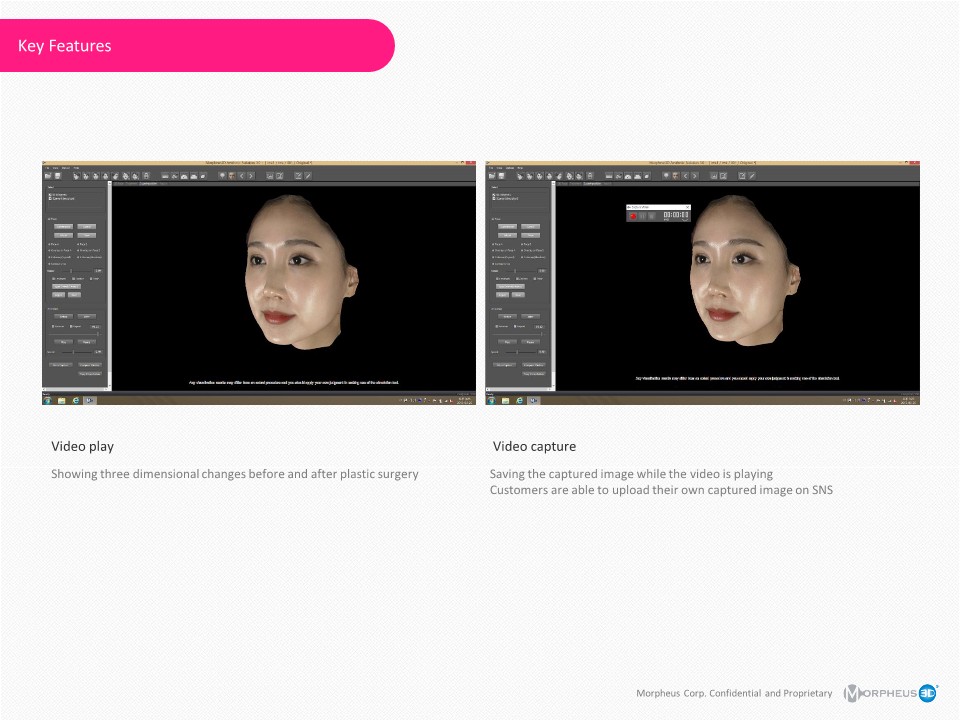The image size is (960, 720).
Task: Open the File menu in Video play window
Action: (46, 167)
